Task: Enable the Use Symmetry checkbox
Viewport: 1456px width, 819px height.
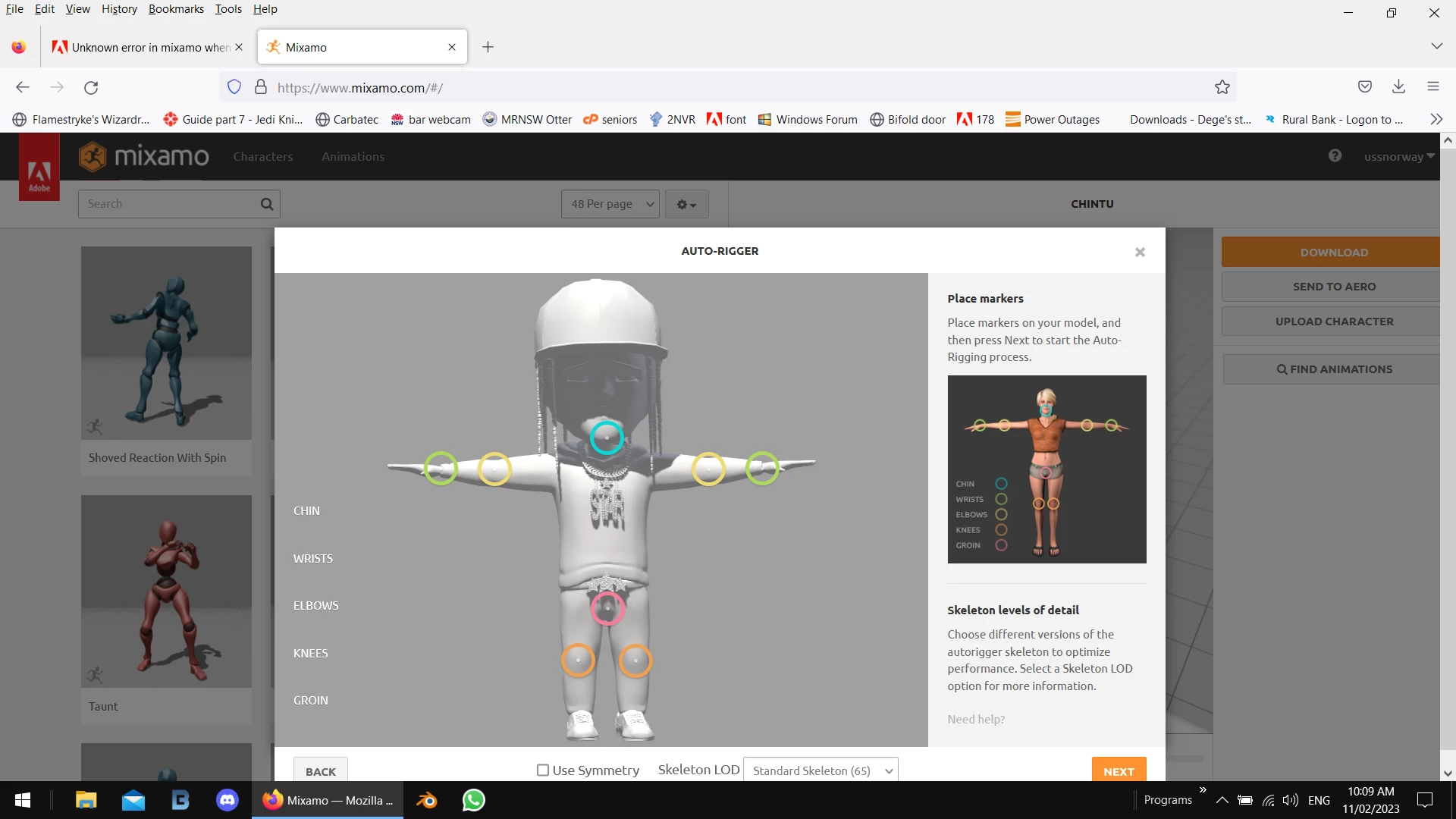Action: tap(543, 770)
